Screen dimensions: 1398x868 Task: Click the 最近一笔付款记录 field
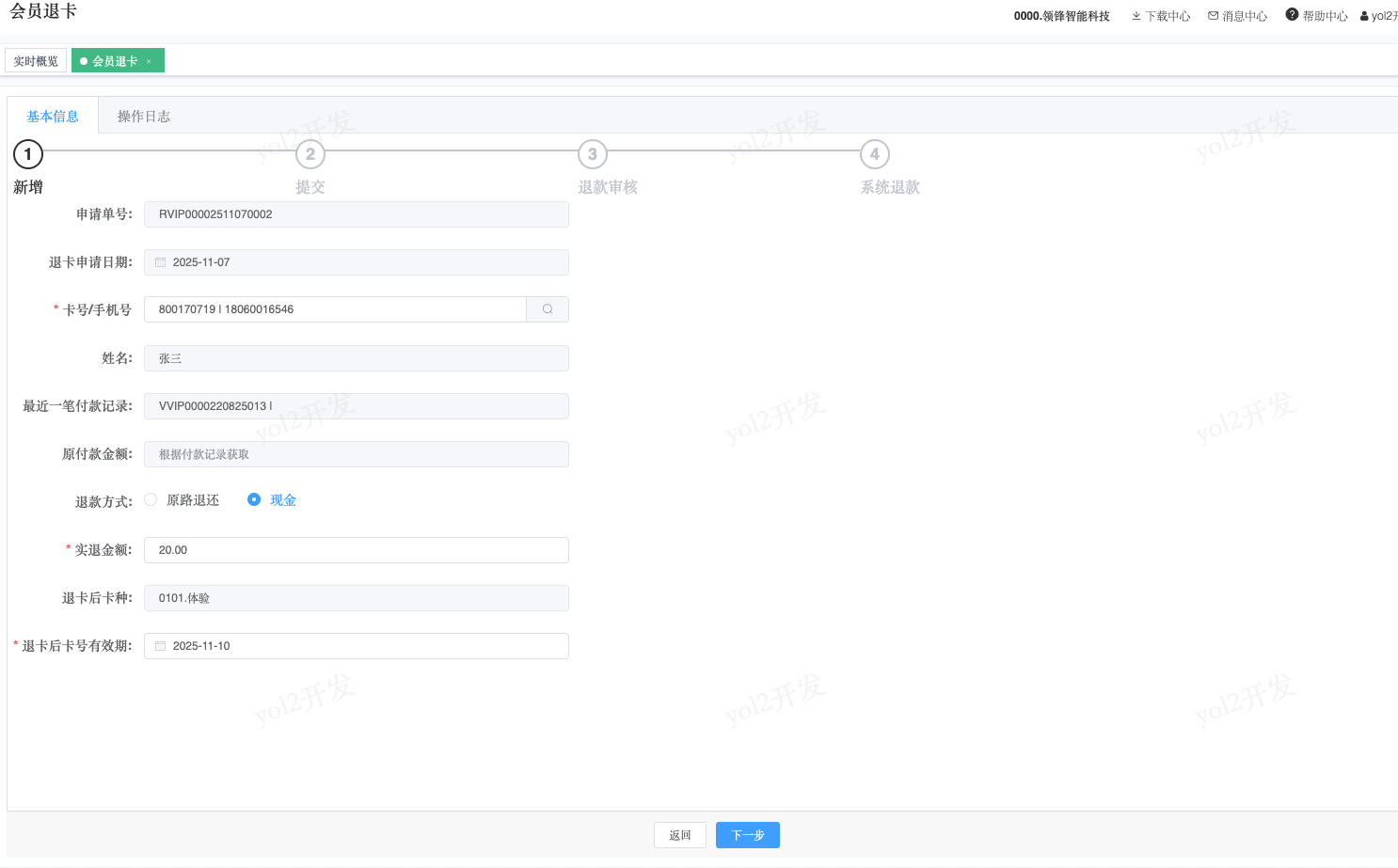tap(357, 406)
